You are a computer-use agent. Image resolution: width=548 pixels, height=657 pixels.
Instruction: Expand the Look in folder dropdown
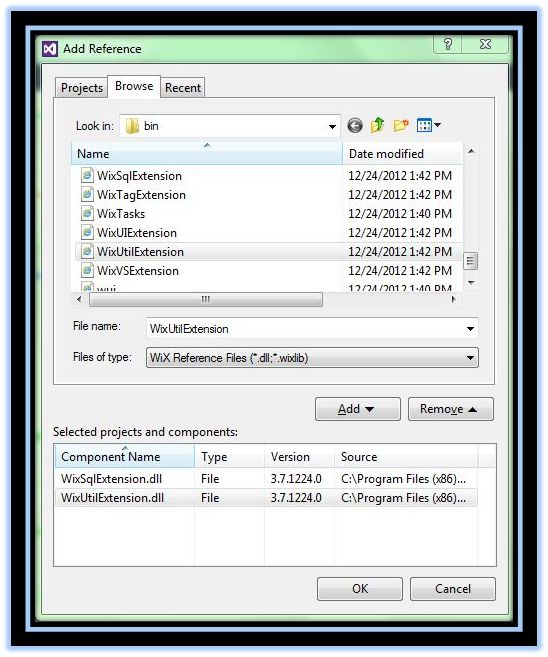[332, 127]
